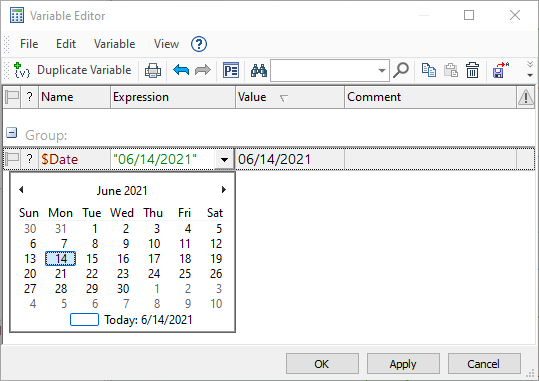
Task: Sort by the Expression column header
Action: [x=173, y=97]
